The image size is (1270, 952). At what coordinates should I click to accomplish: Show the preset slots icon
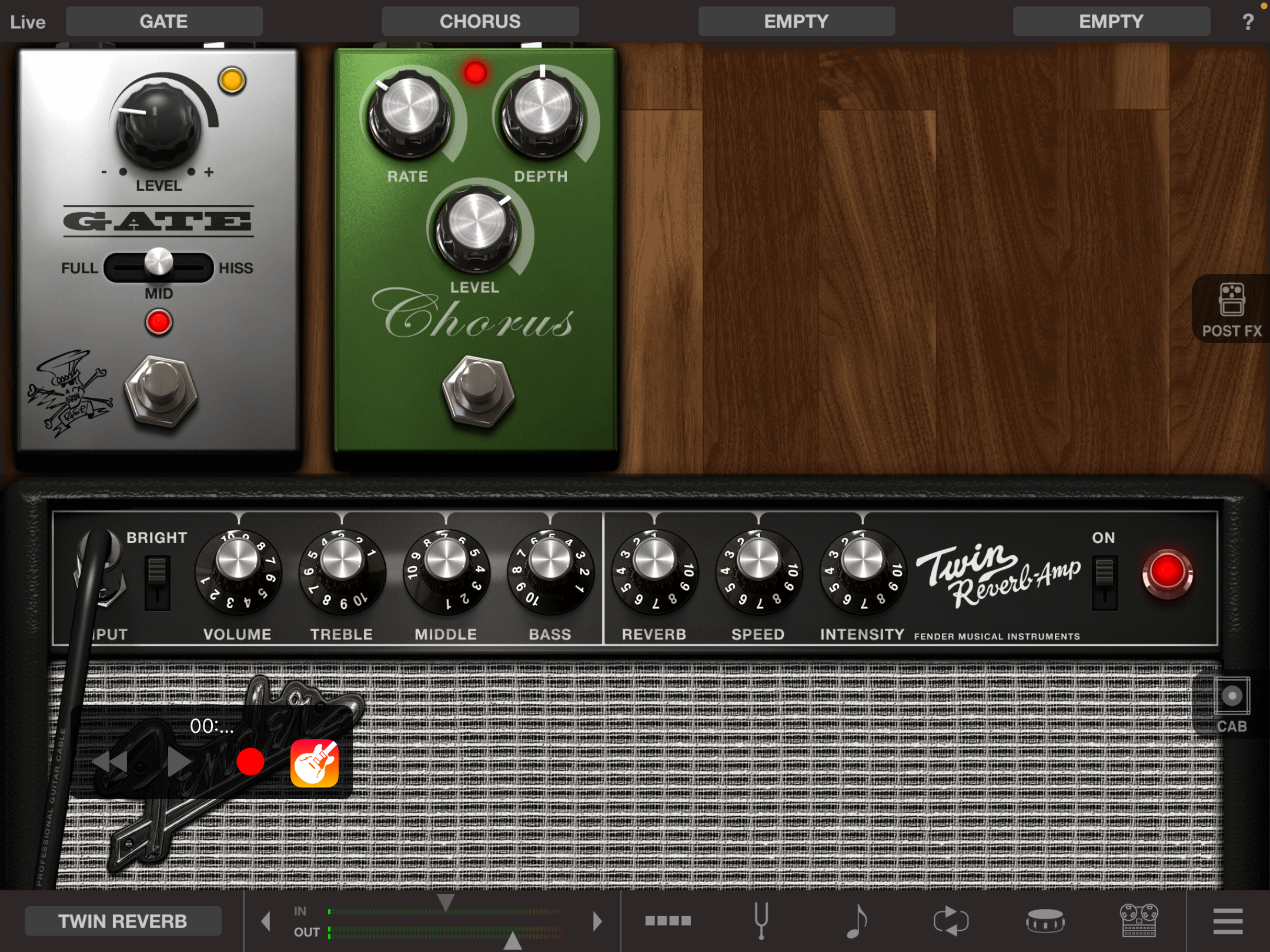click(668, 921)
